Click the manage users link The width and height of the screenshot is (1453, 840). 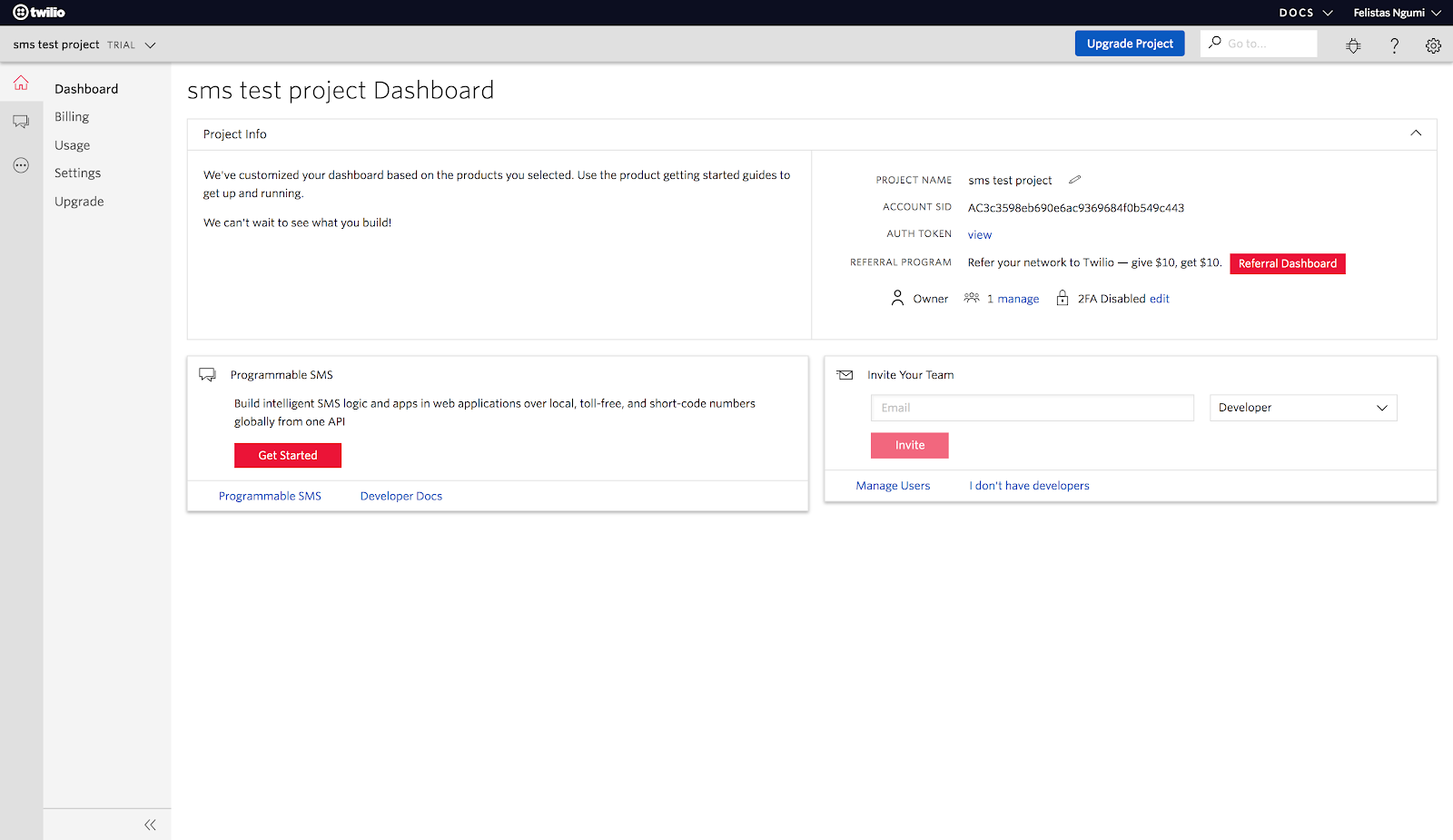click(x=1018, y=299)
